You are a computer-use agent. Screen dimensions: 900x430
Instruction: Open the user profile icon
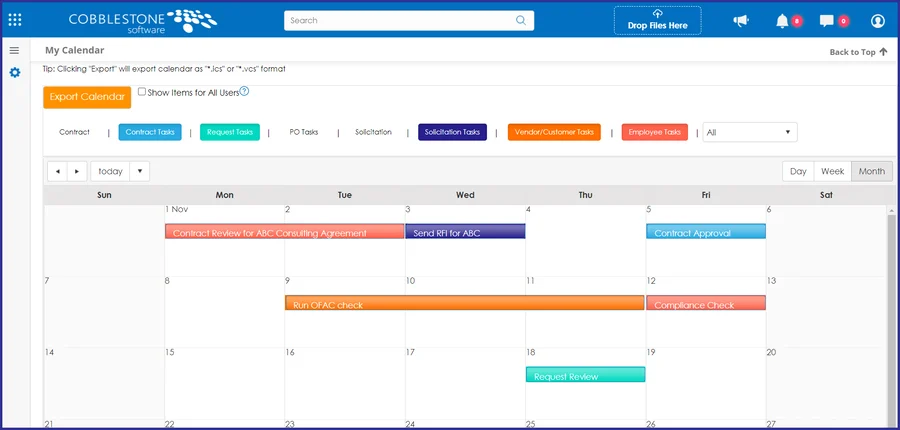point(878,21)
